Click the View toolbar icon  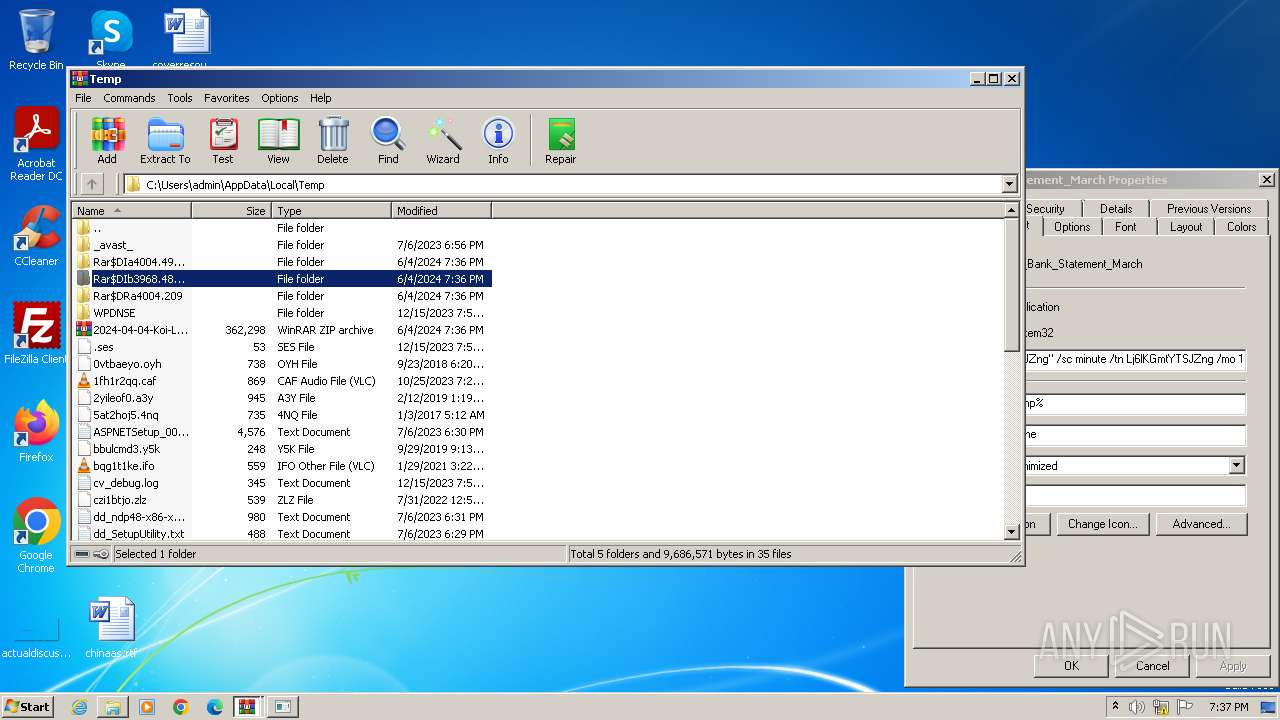(x=278, y=141)
